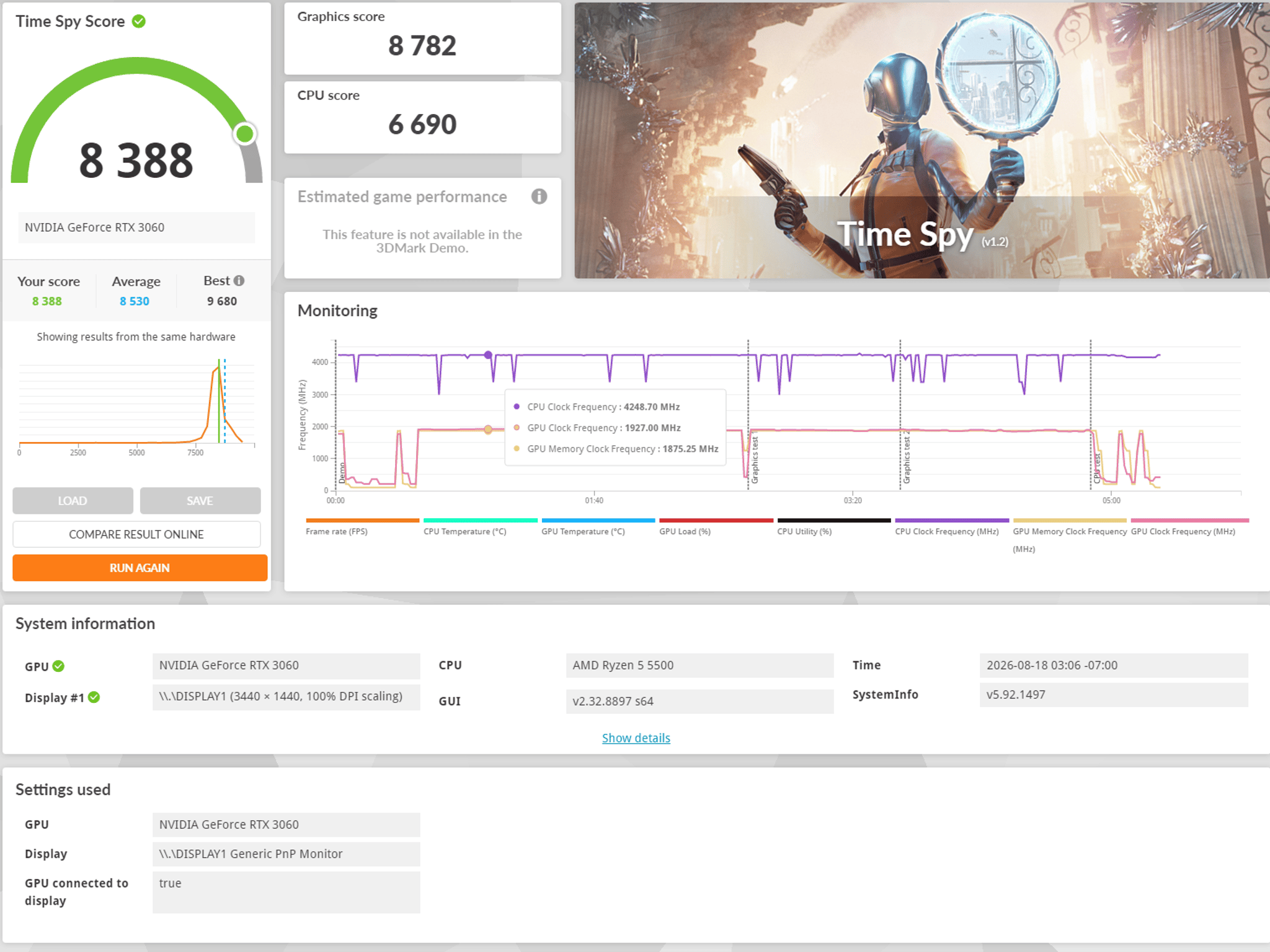Click Your score value 8 388

tap(47, 301)
